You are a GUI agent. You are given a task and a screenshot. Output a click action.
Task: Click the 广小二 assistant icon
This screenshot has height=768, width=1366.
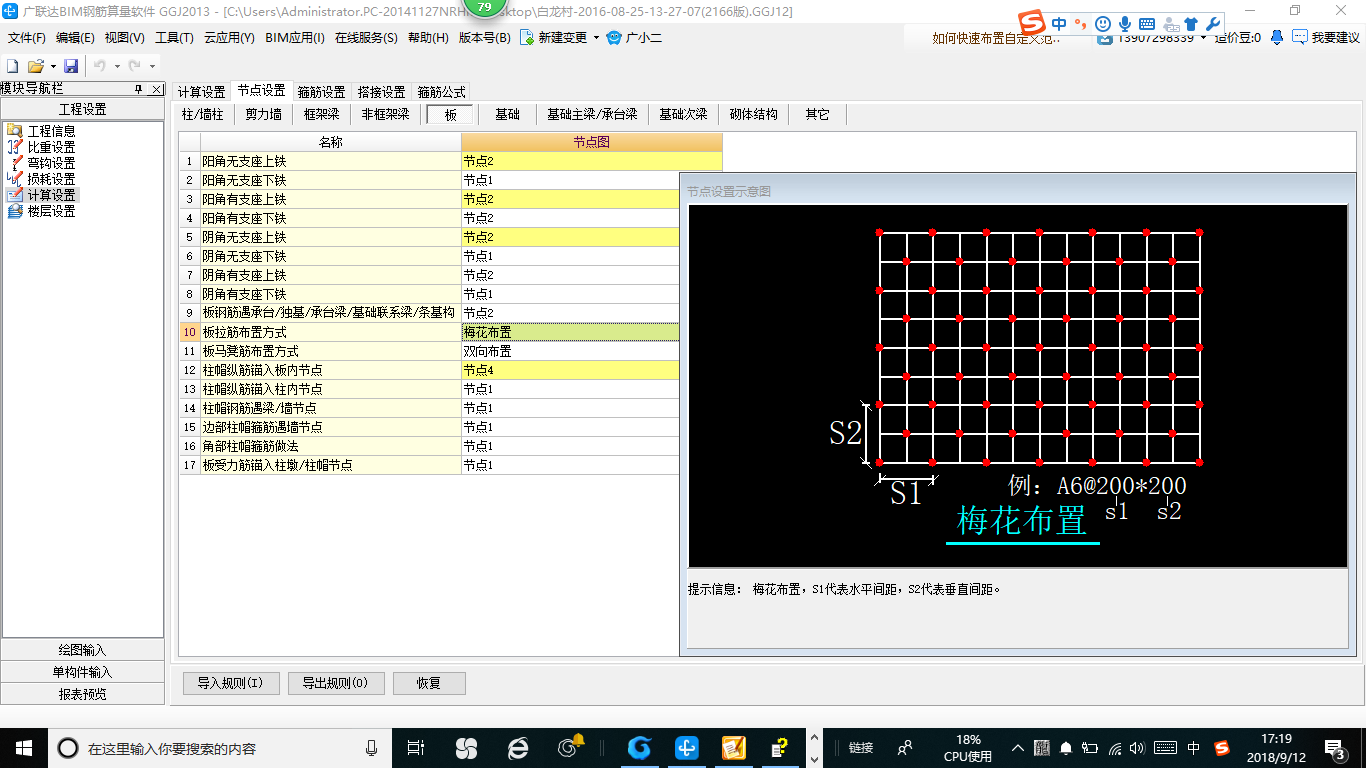click(x=614, y=37)
